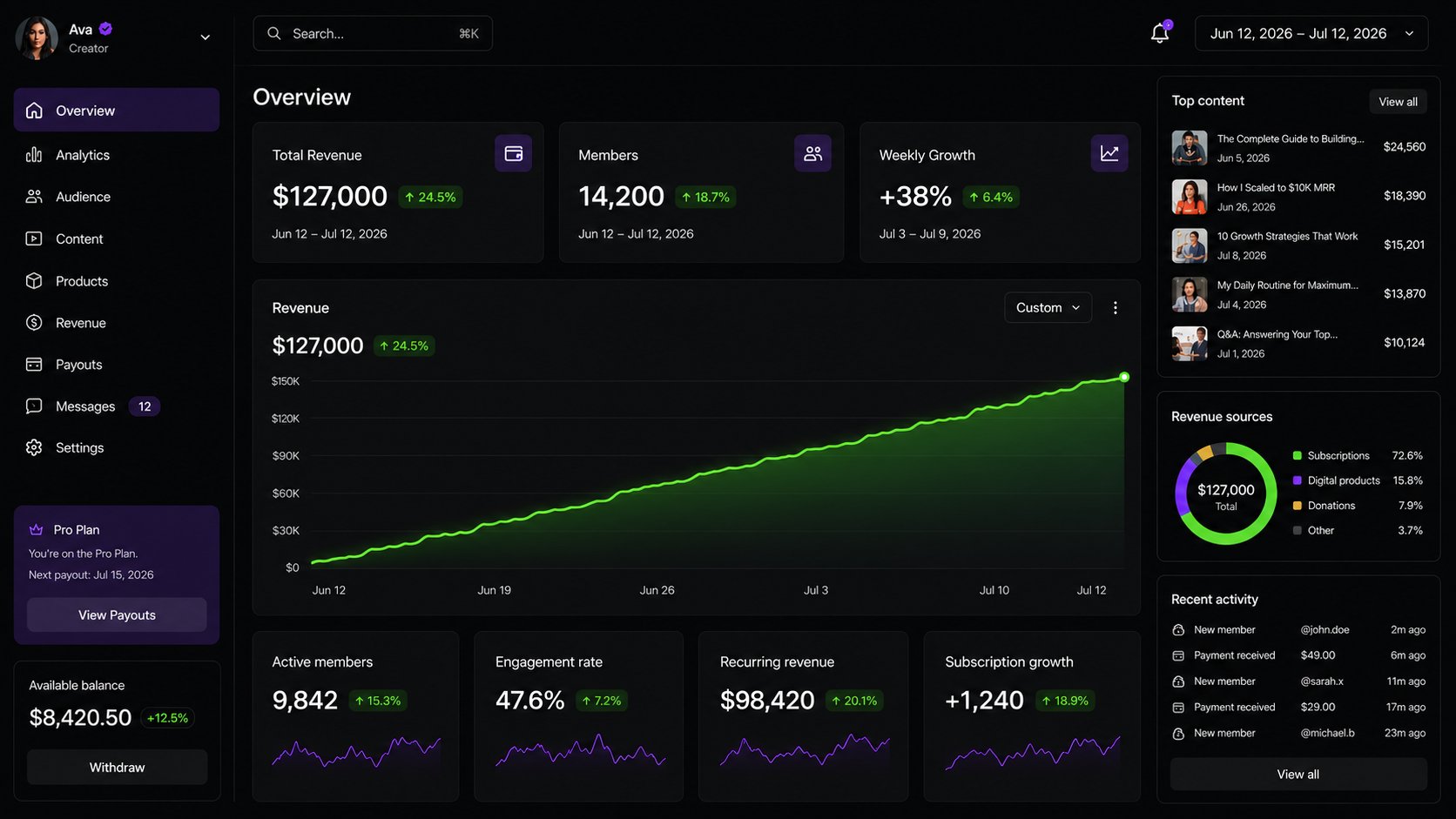This screenshot has height=819, width=1456.
Task: Click the Members people icon
Action: click(813, 153)
